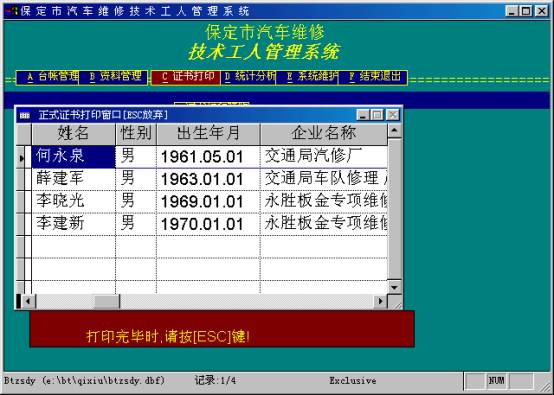Open the A 台帐管理 menu
The height and width of the screenshot is (395, 554).
[x=48, y=77]
